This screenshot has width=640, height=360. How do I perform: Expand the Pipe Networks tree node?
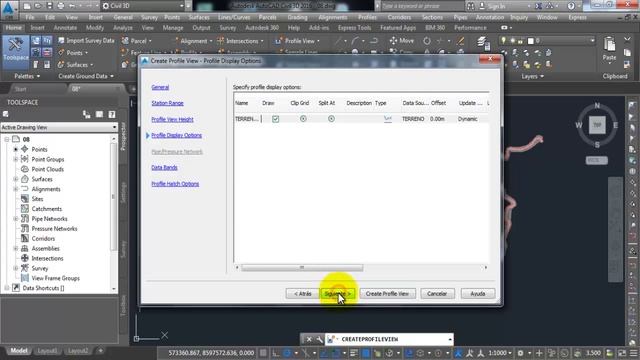point(16,219)
